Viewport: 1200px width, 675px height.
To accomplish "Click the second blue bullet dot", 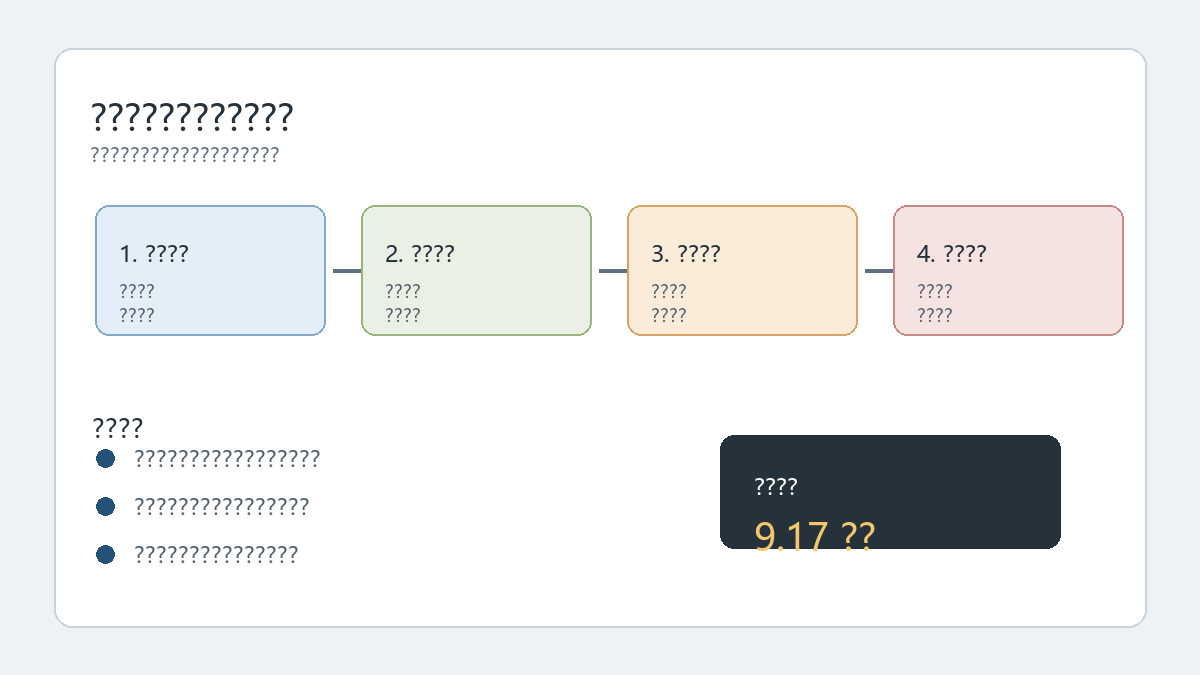I will click(106, 506).
